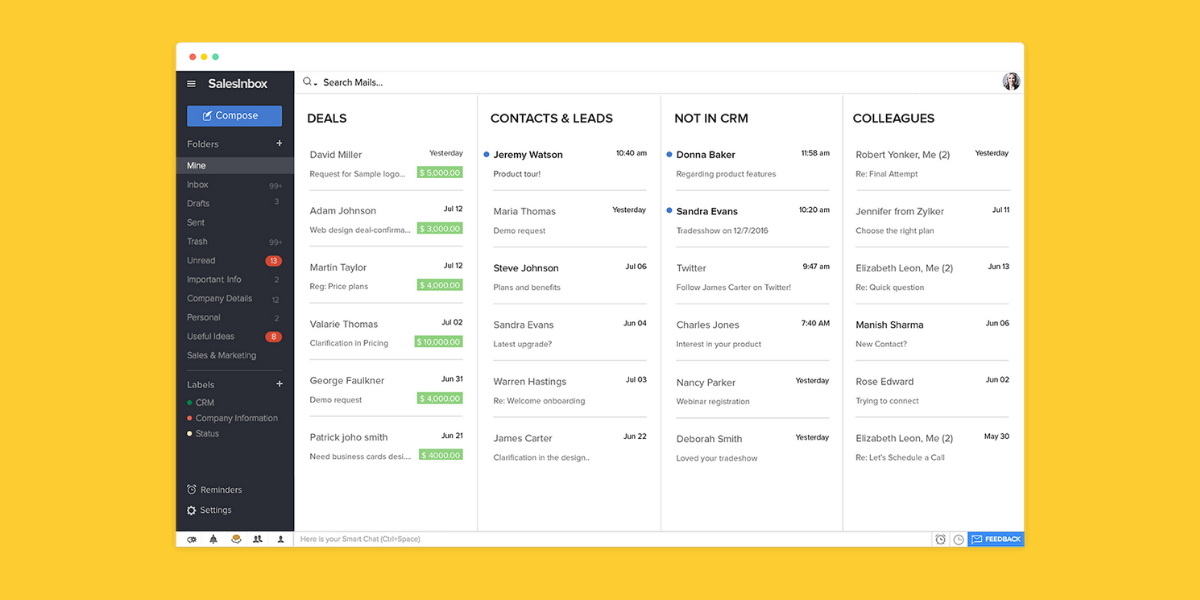Screen dimensions: 1200x600
Task: Open the Smart Chat bubble icon
Action: [x=236, y=539]
